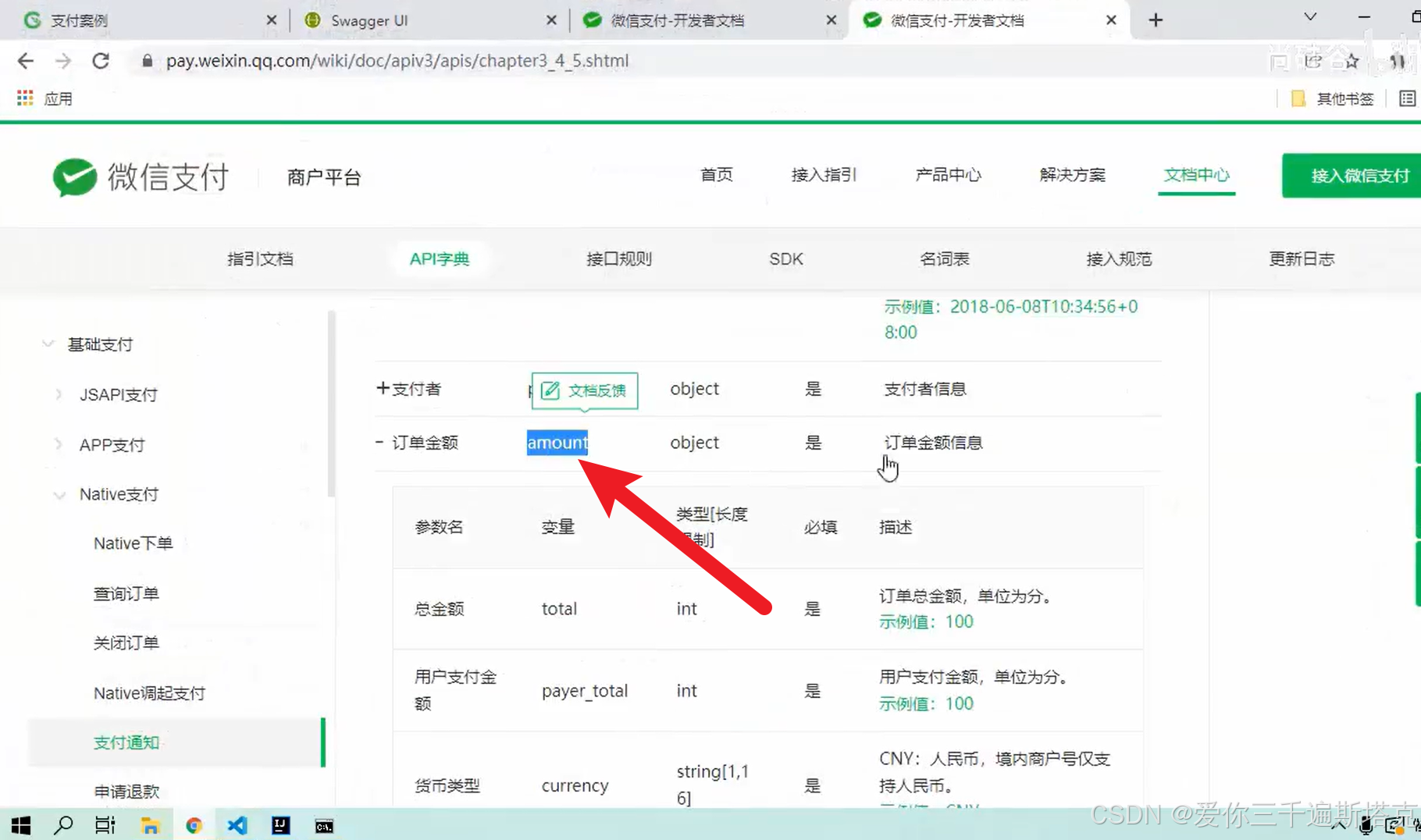Click the address bar URL

[x=397, y=61]
